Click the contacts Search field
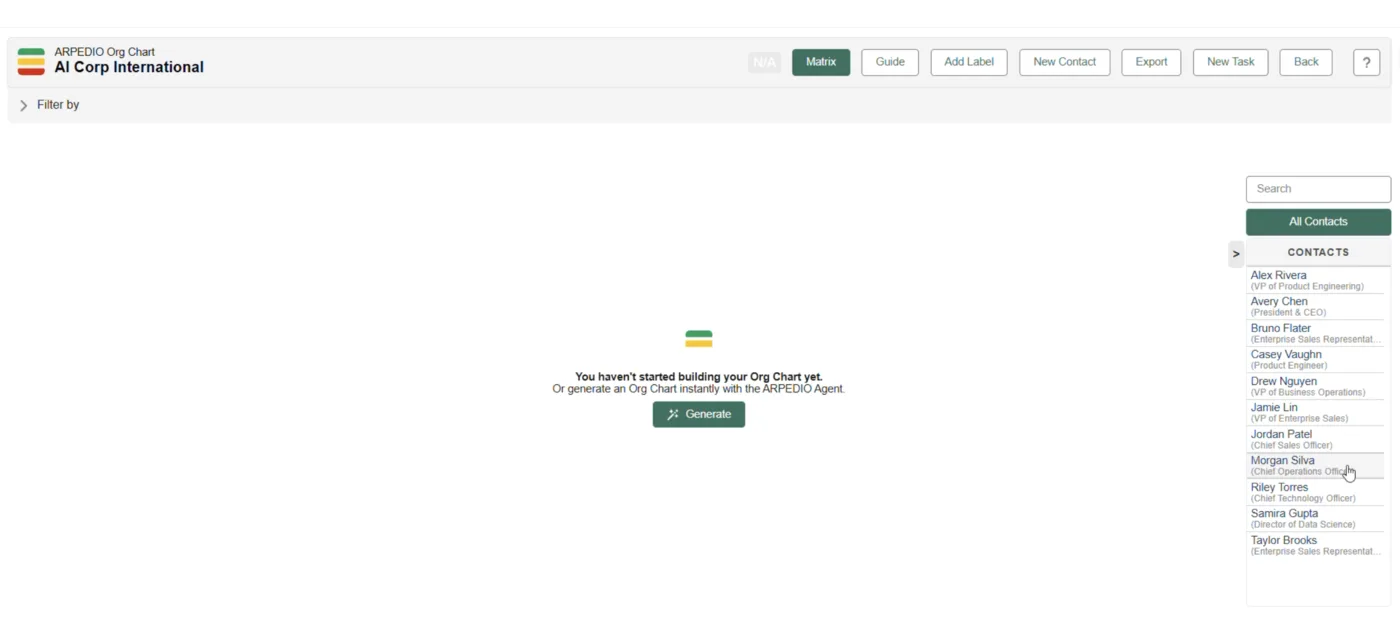The width and height of the screenshot is (1400, 640). [1317, 189]
